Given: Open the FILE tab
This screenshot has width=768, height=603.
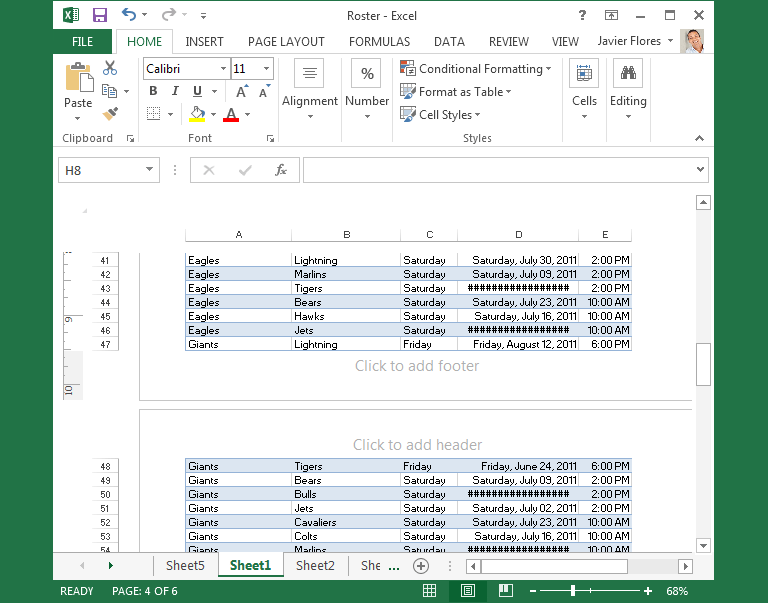Looking at the screenshot, I should (x=82, y=42).
